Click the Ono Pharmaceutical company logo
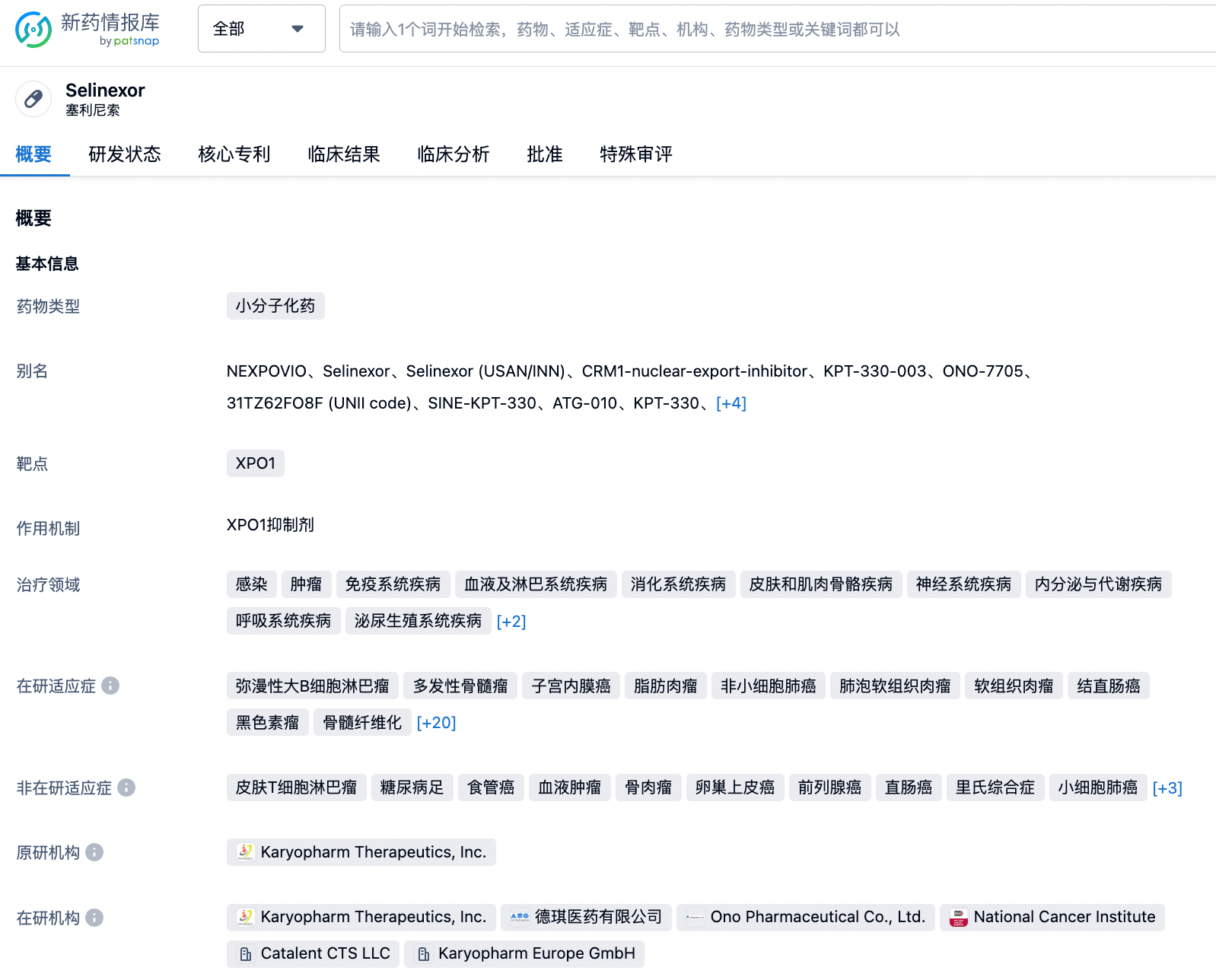Image resolution: width=1216 pixels, height=980 pixels. point(695,917)
